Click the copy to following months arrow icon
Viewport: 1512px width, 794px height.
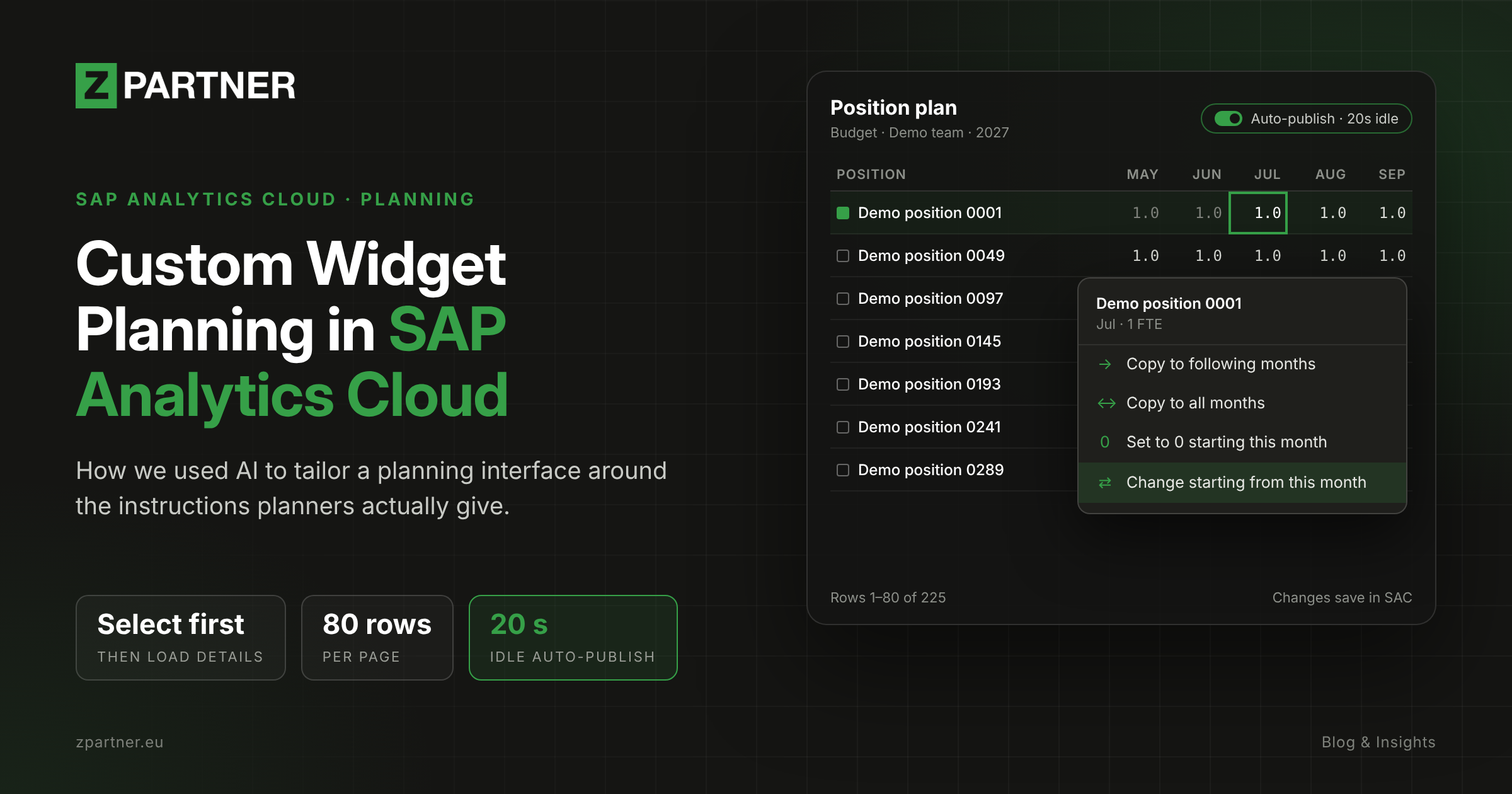(1105, 364)
